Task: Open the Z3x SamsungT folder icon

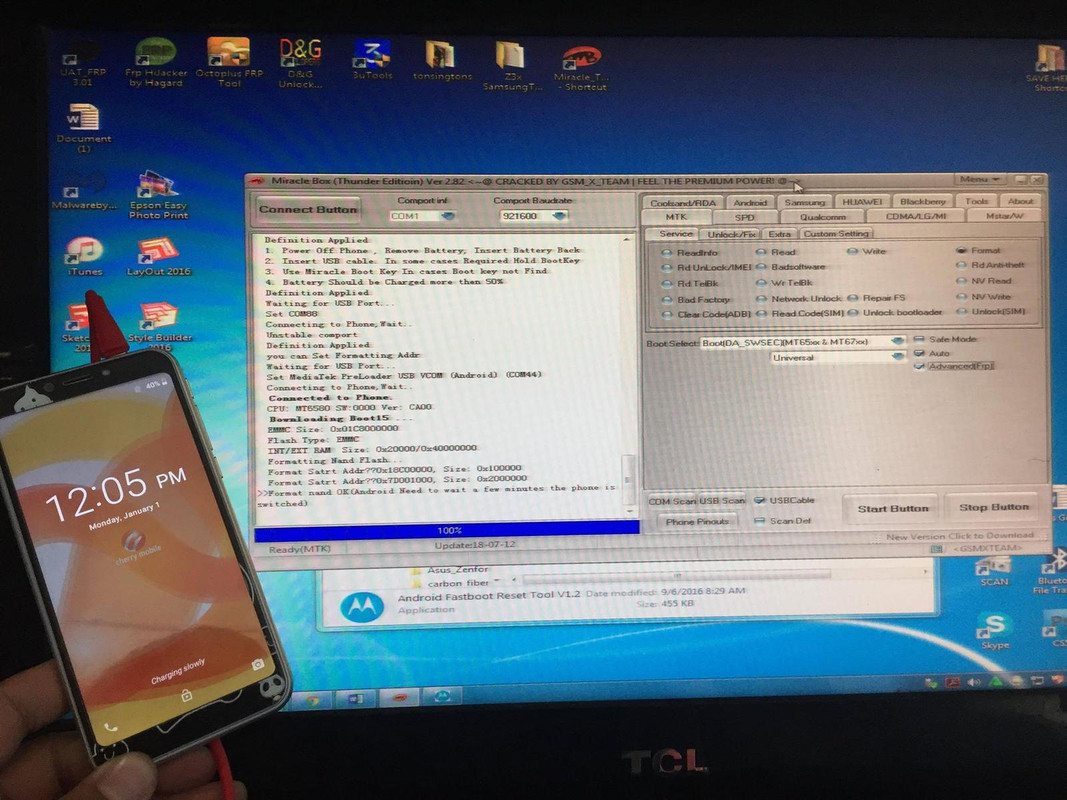Action: (512, 65)
